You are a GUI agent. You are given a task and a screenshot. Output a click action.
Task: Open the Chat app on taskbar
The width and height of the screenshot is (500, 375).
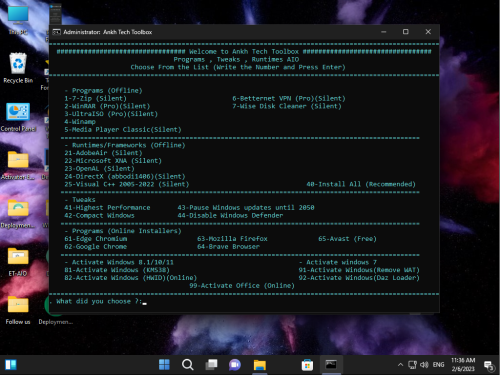pyautogui.click(x=235, y=365)
